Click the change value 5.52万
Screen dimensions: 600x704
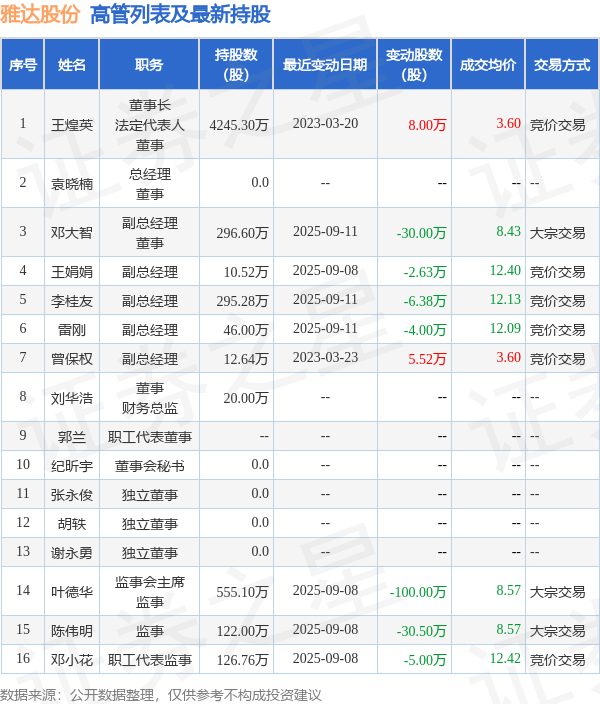pyautogui.click(x=427, y=359)
